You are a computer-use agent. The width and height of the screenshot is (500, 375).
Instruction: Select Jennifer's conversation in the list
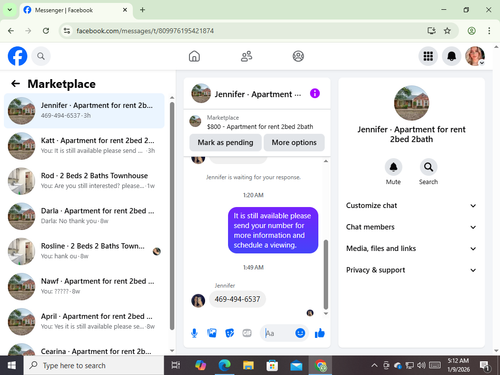pyautogui.click(x=84, y=110)
